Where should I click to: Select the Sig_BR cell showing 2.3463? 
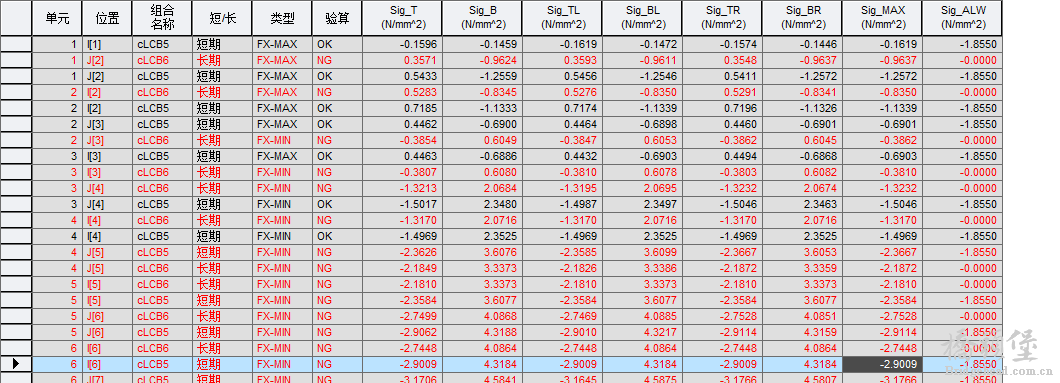click(x=802, y=204)
